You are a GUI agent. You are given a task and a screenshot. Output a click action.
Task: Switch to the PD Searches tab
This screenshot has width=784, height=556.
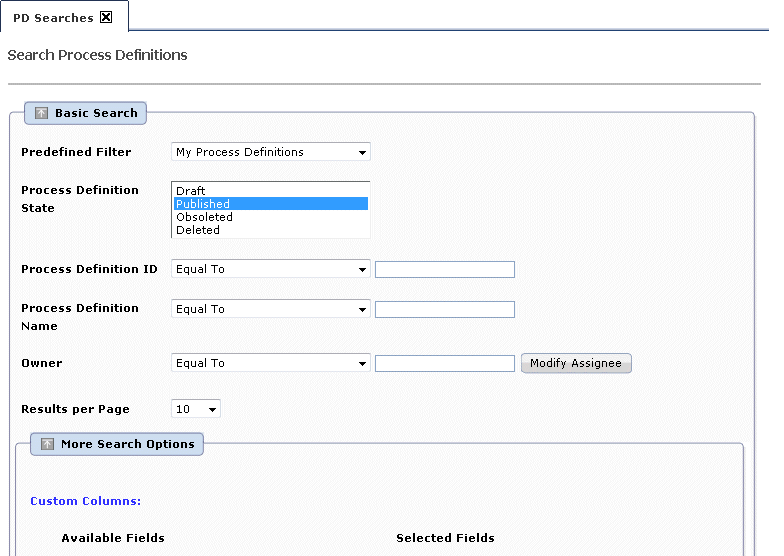pos(53,18)
